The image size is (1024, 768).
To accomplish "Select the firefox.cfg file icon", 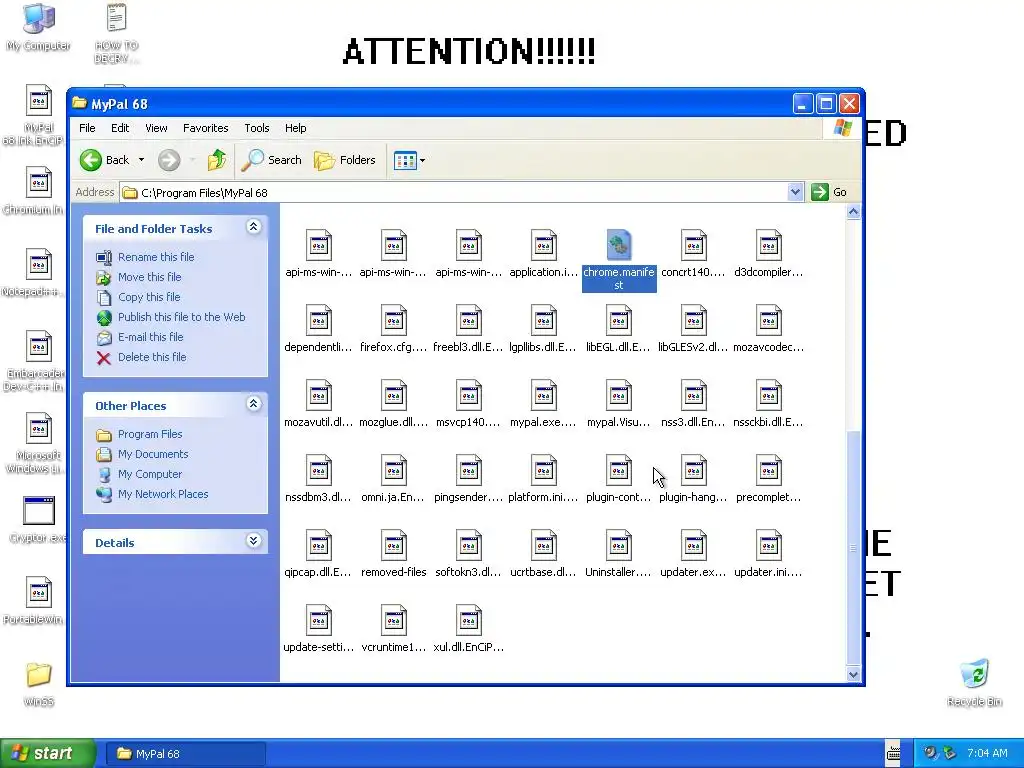I will pos(394,320).
